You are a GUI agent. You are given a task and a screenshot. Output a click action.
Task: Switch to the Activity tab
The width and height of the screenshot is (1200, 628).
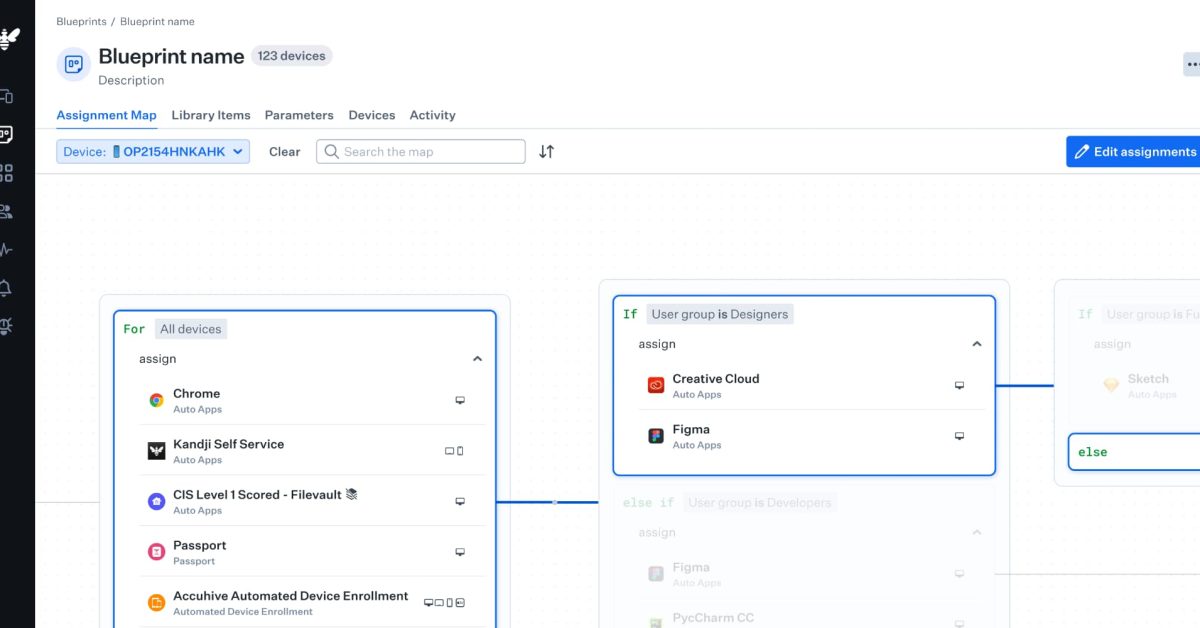point(432,115)
